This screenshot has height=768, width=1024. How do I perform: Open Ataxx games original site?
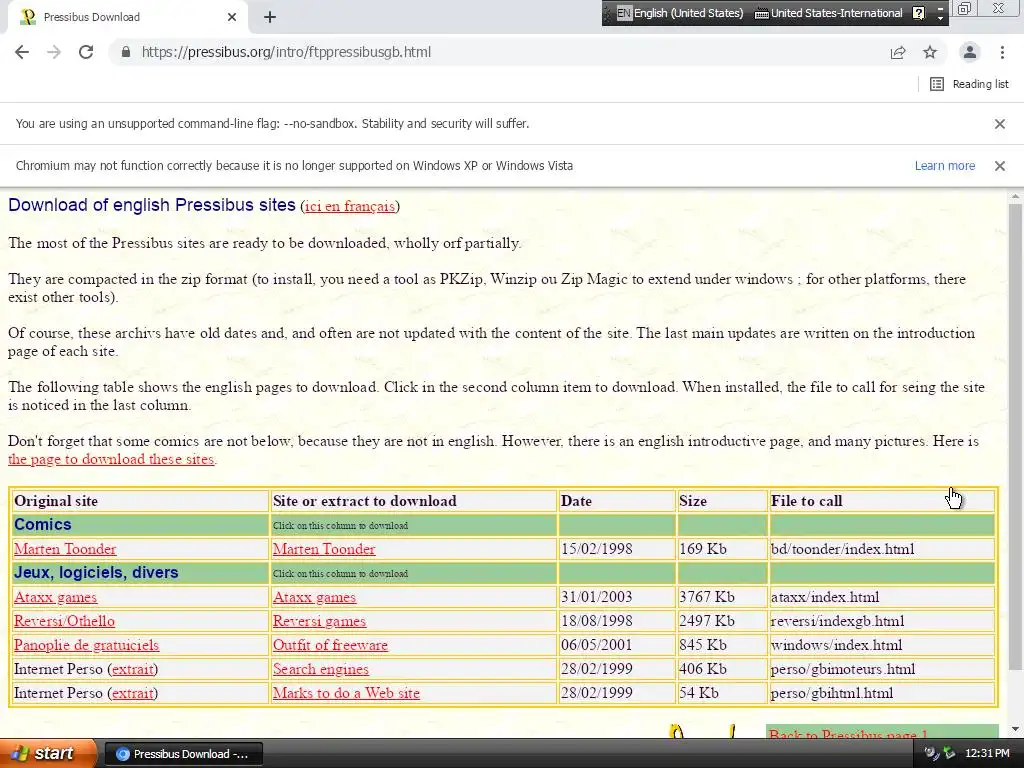tap(56, 597)
